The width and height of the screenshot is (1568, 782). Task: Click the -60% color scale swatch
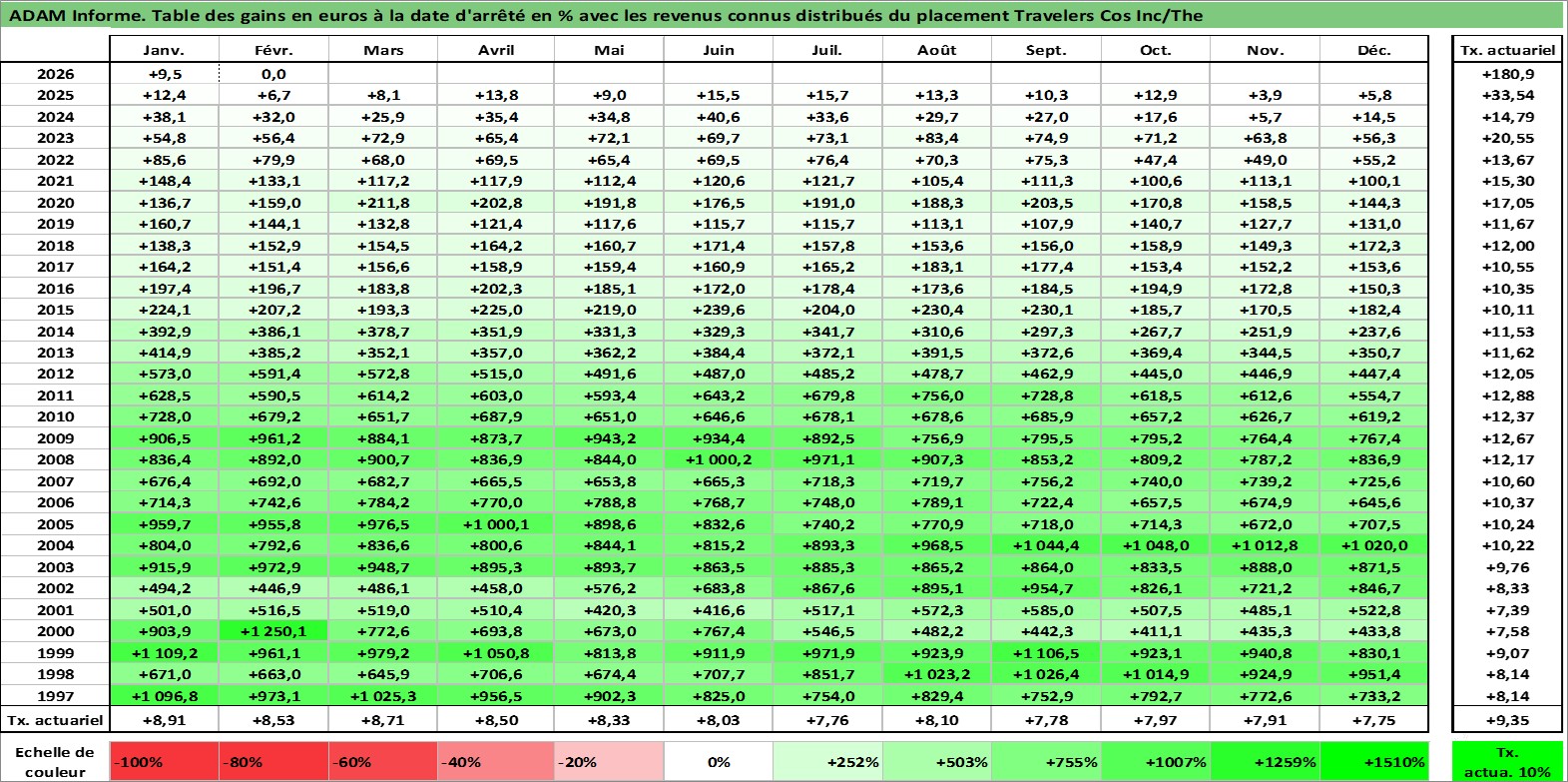[x=383, y=761]
